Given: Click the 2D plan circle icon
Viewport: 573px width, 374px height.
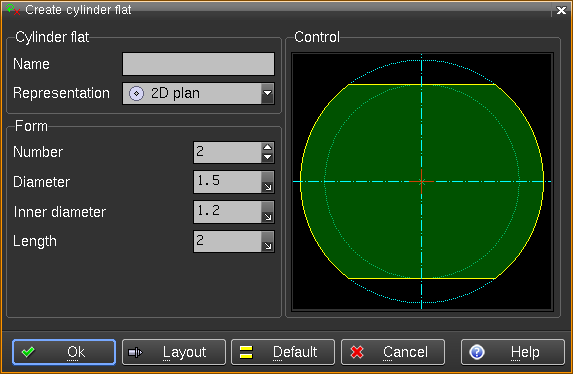Looking at the screenshot, I should [x=136, y=94].
